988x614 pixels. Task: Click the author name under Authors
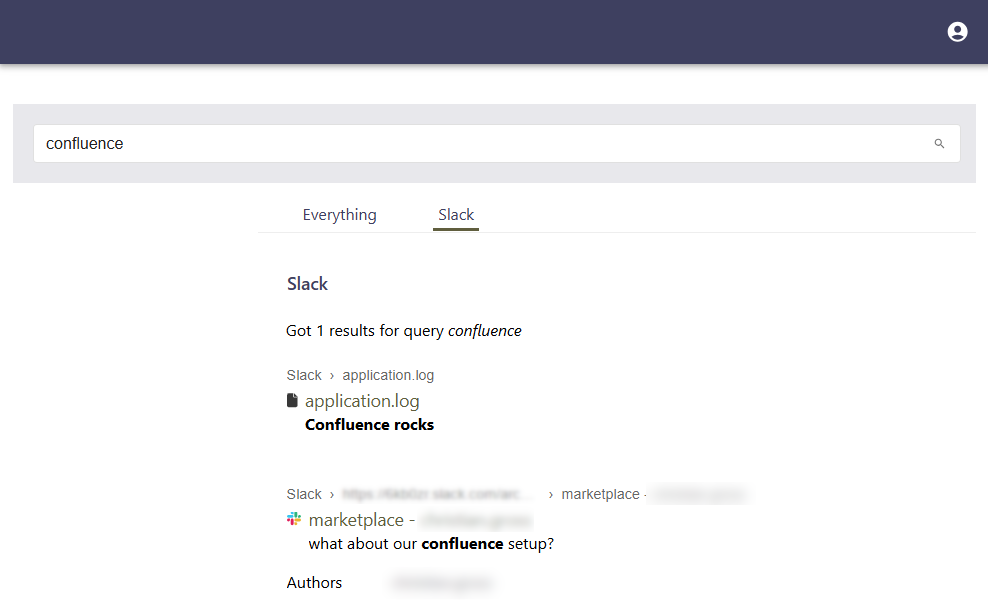442,582
